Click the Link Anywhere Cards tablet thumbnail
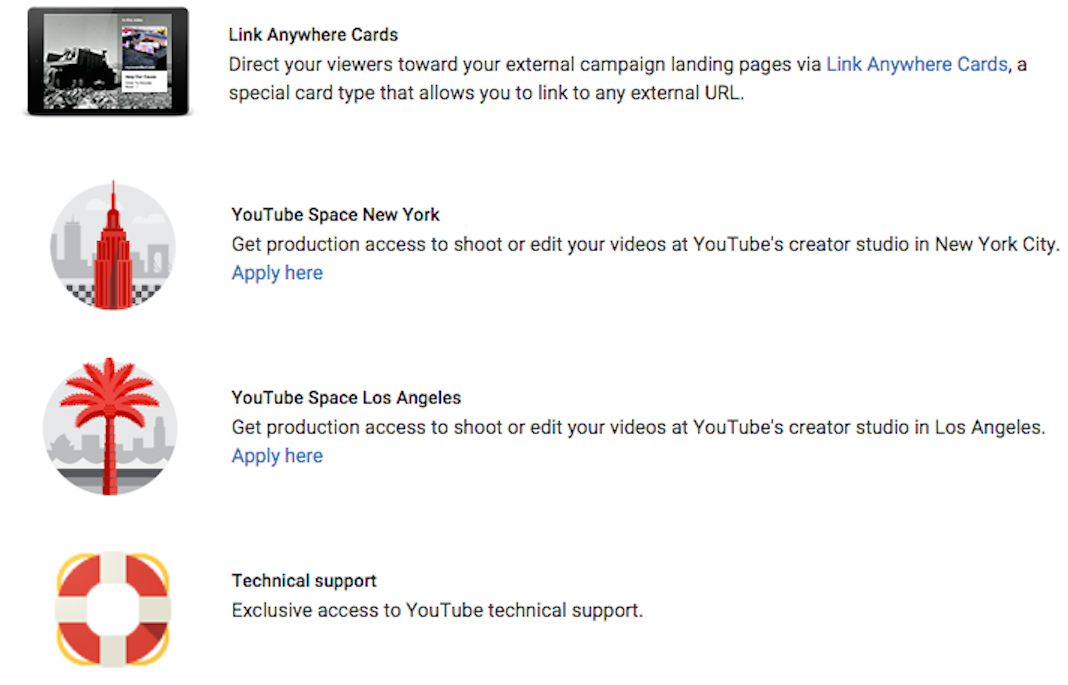 tap(110, 61)
